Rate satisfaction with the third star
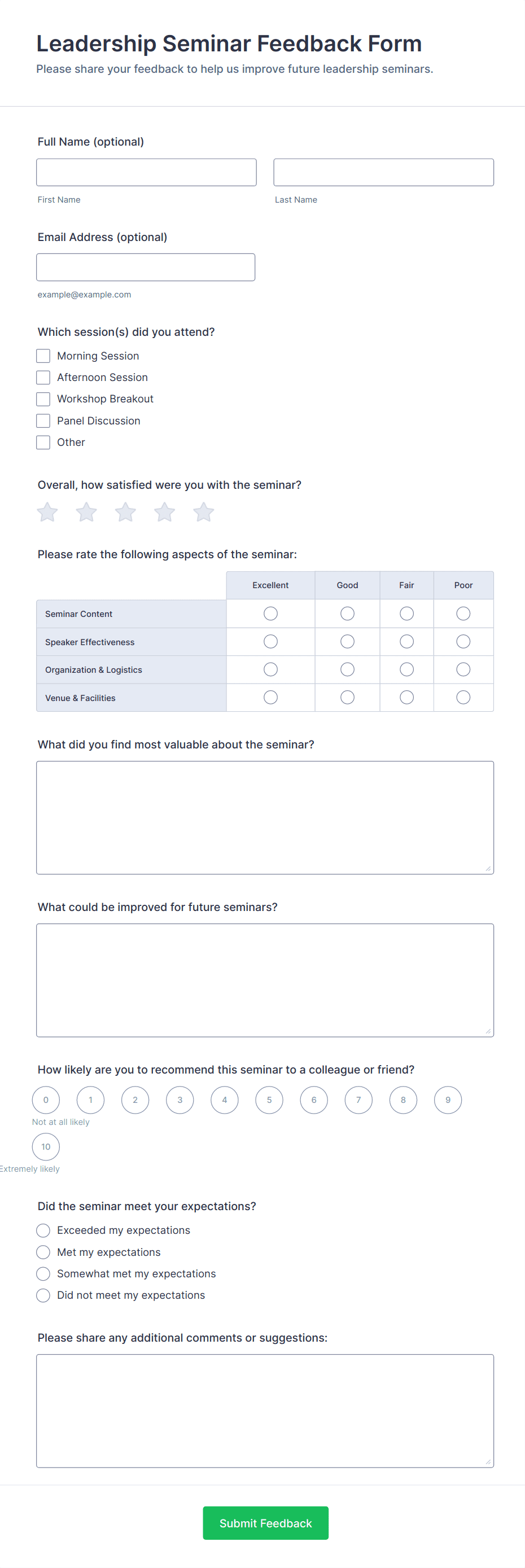Image resolution: width=525 pixels, height=1568 pixels. 125,512
